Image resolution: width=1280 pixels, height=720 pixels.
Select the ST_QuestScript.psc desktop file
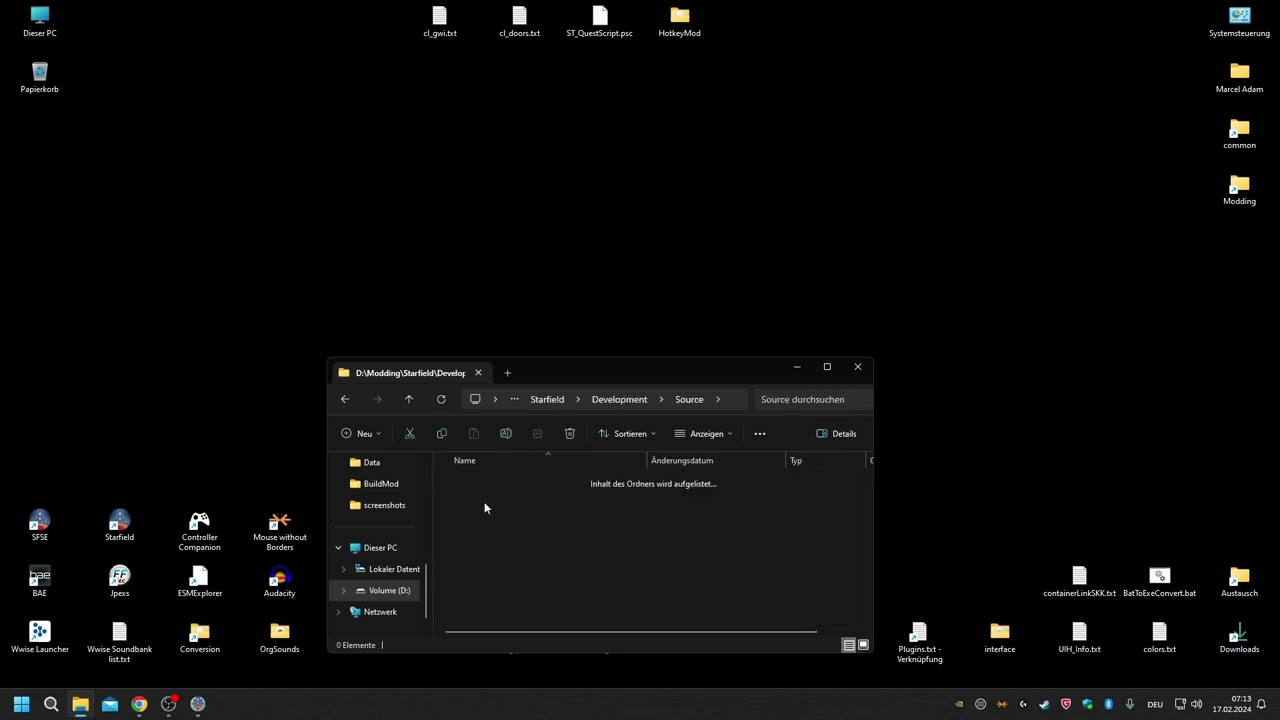pos(599,22)
